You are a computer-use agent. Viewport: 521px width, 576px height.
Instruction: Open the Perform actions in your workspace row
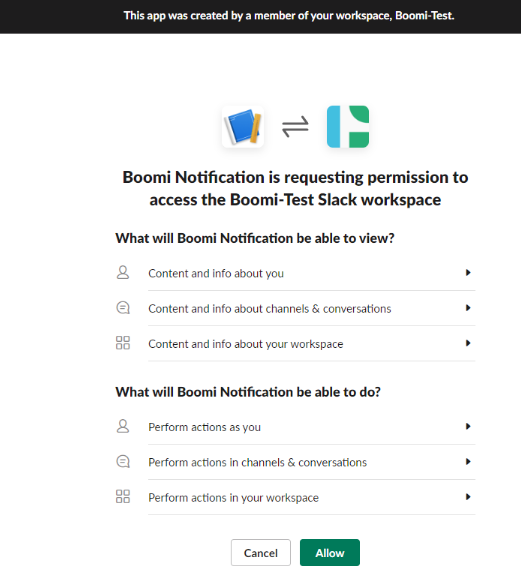pos(295,497)
